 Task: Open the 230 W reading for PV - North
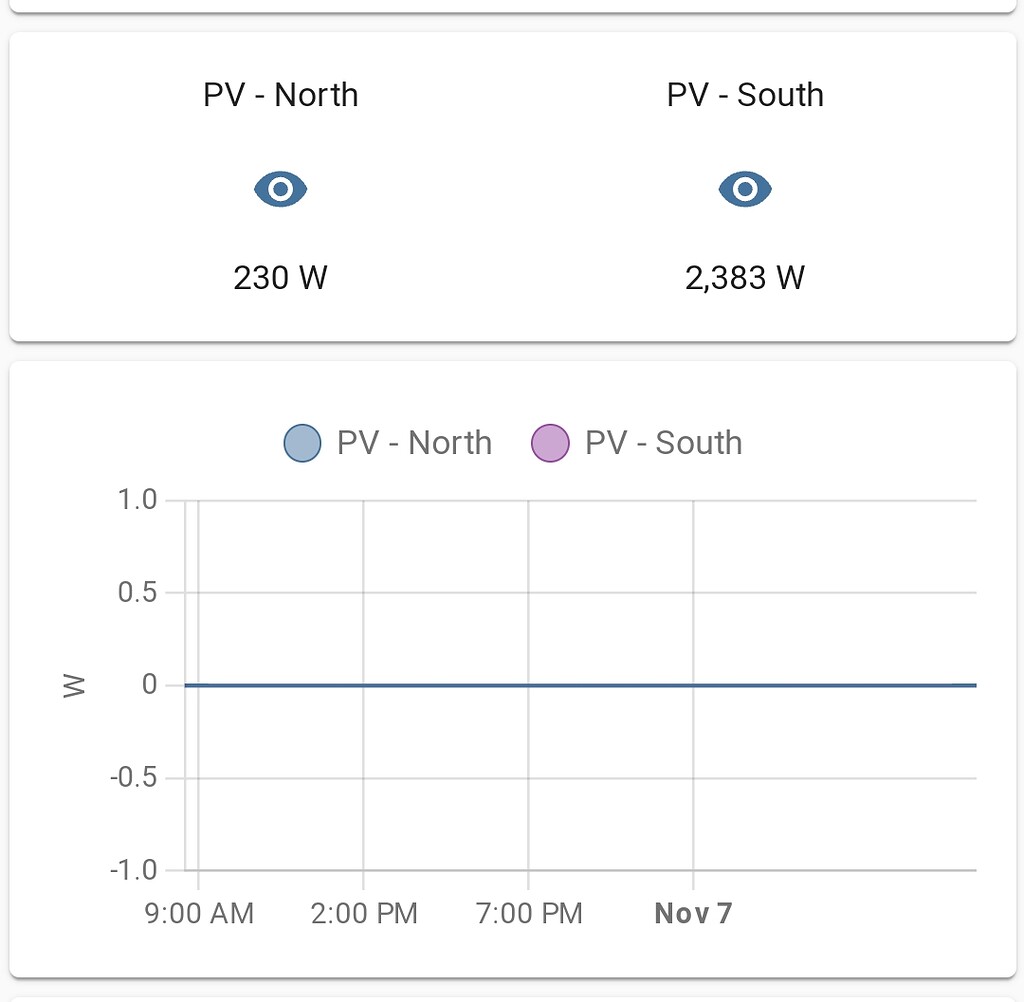coord(280,277)
